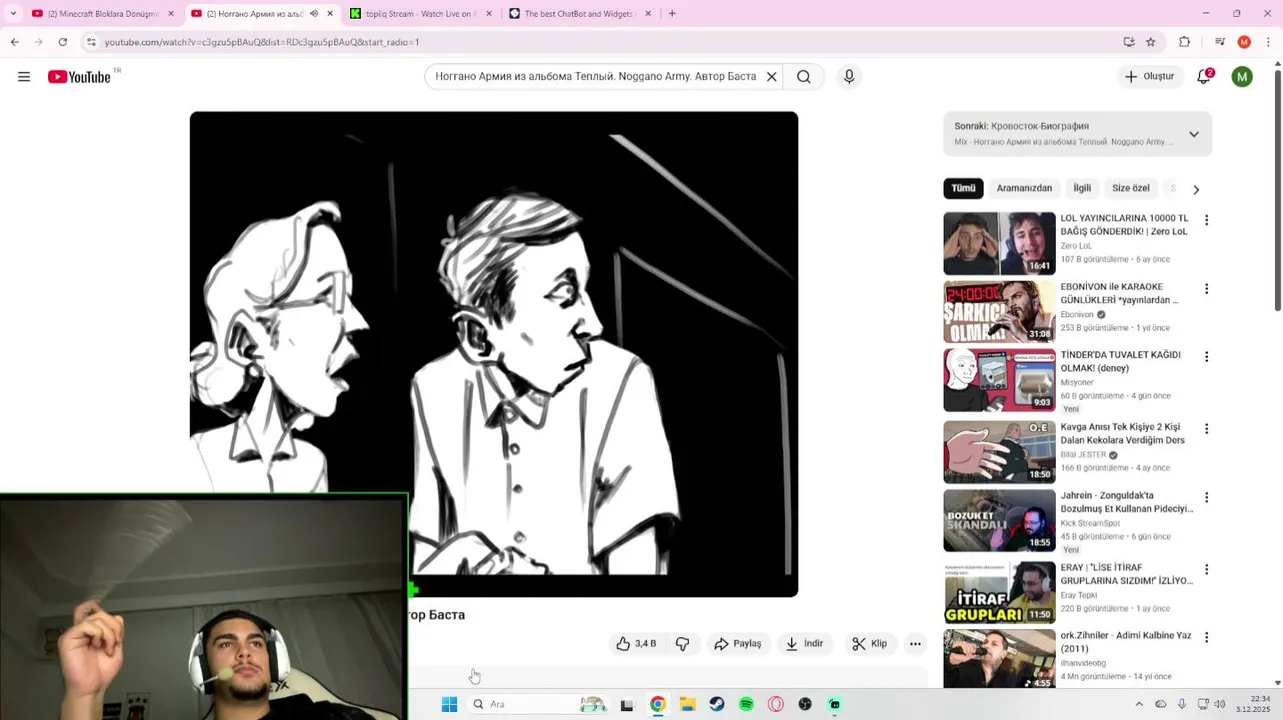Show hidden system tray icons

[1139, 704]
